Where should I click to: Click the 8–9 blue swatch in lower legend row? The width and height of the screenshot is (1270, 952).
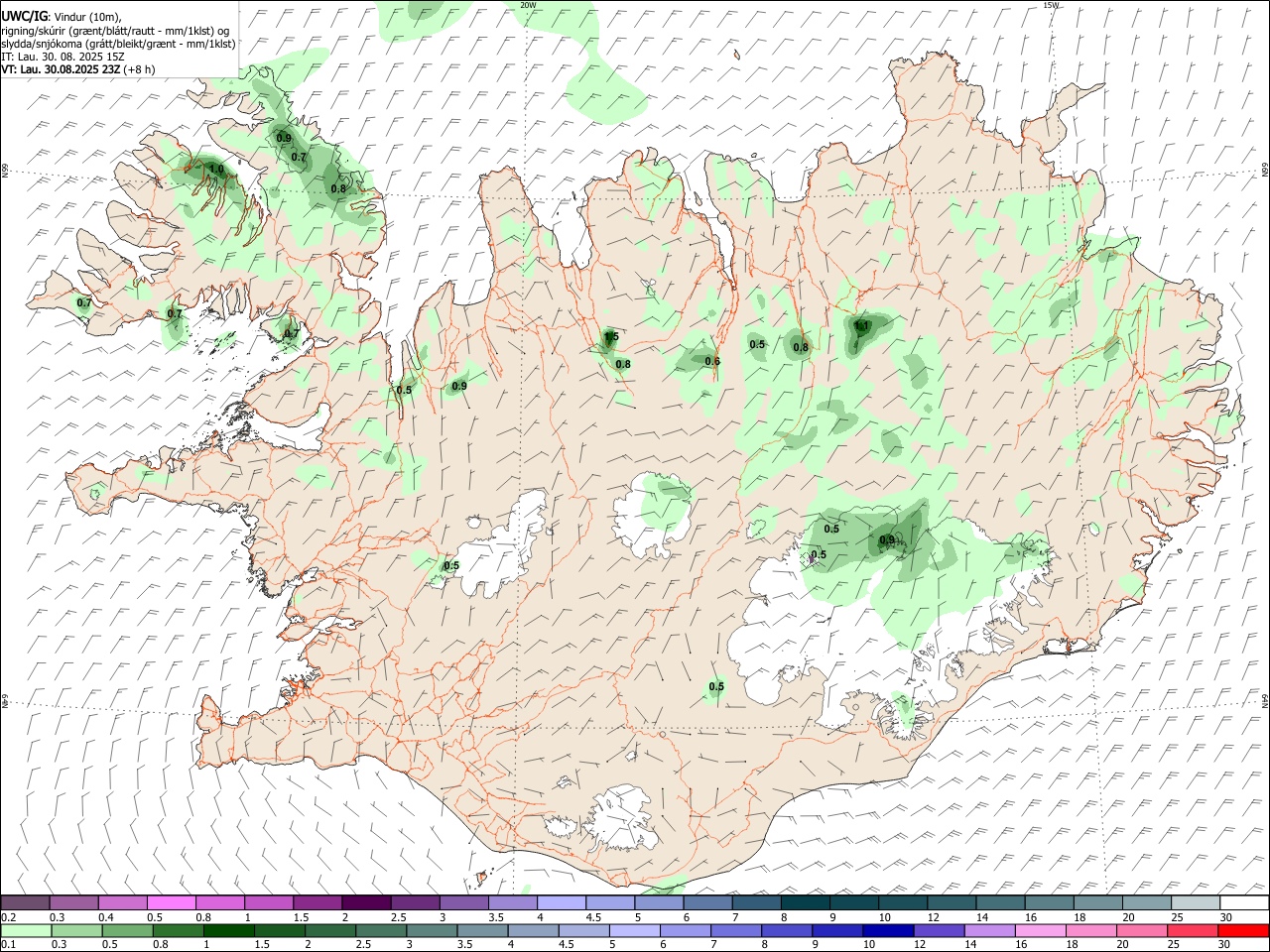(787, 931)
